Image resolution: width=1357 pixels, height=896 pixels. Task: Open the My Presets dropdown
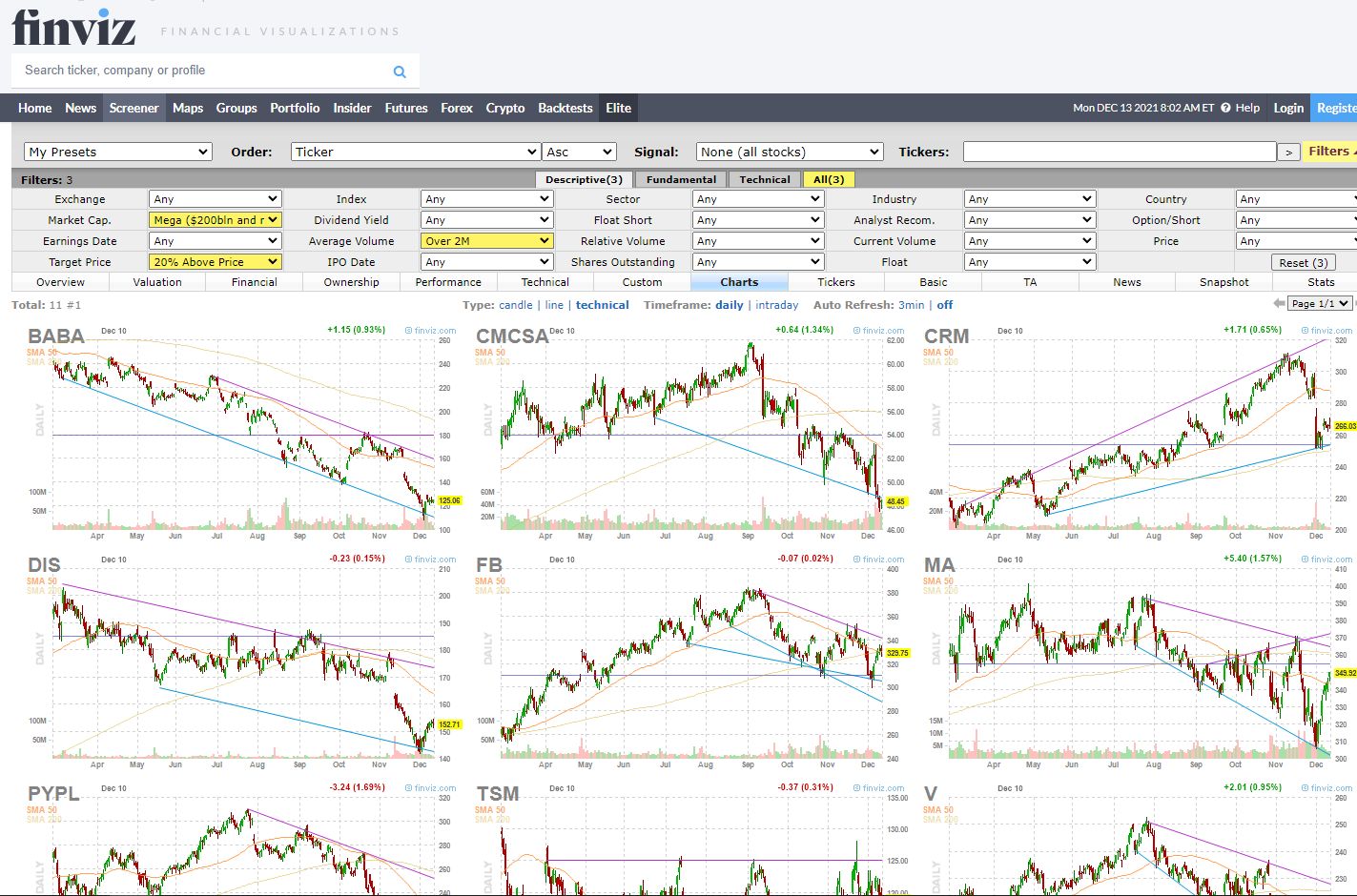click(118, 152)
